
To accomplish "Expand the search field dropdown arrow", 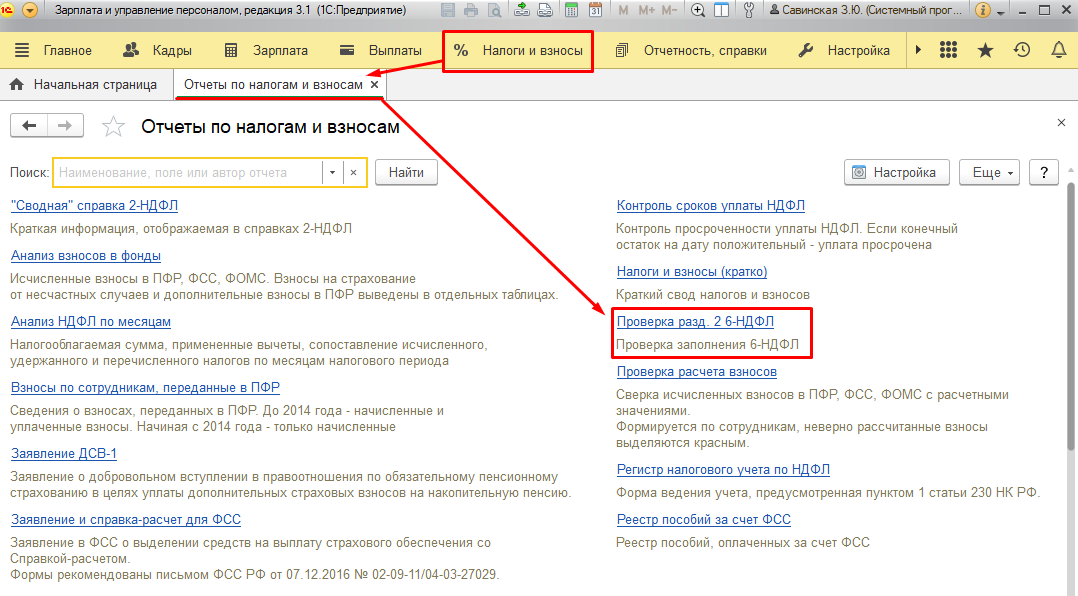I will [x=332, y=173].
